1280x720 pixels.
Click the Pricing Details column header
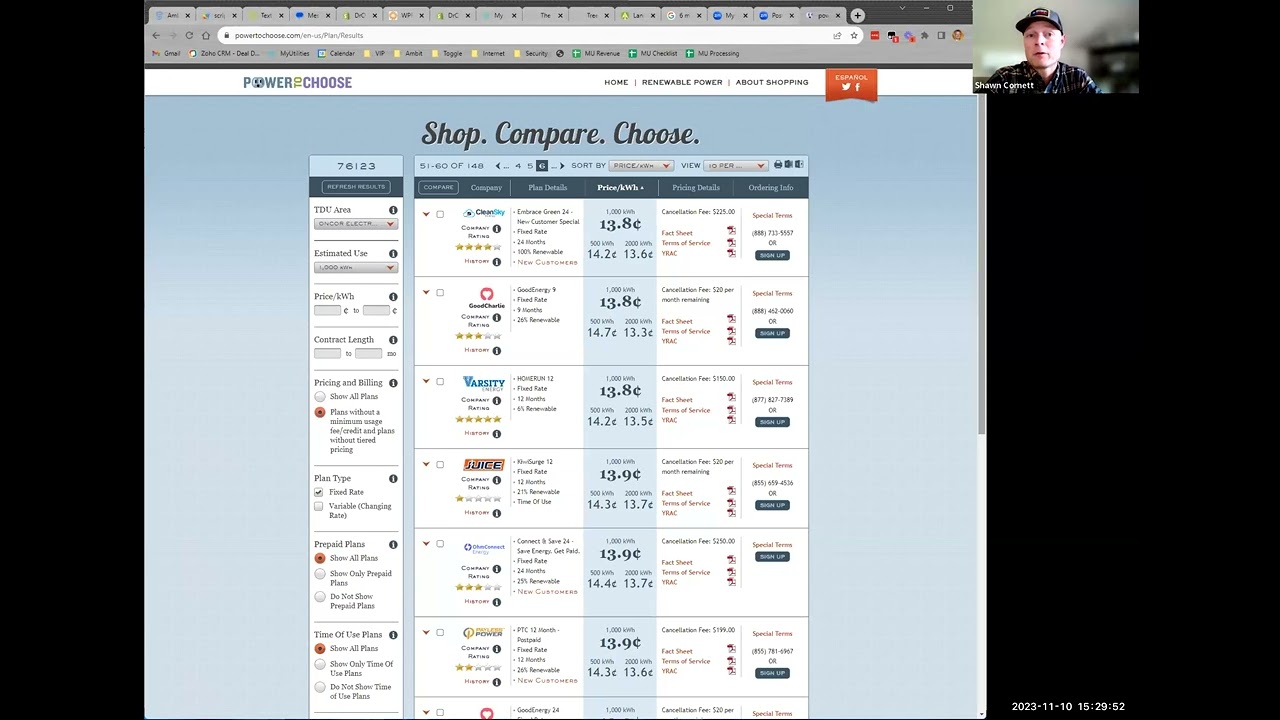click(x=696, y=188)
